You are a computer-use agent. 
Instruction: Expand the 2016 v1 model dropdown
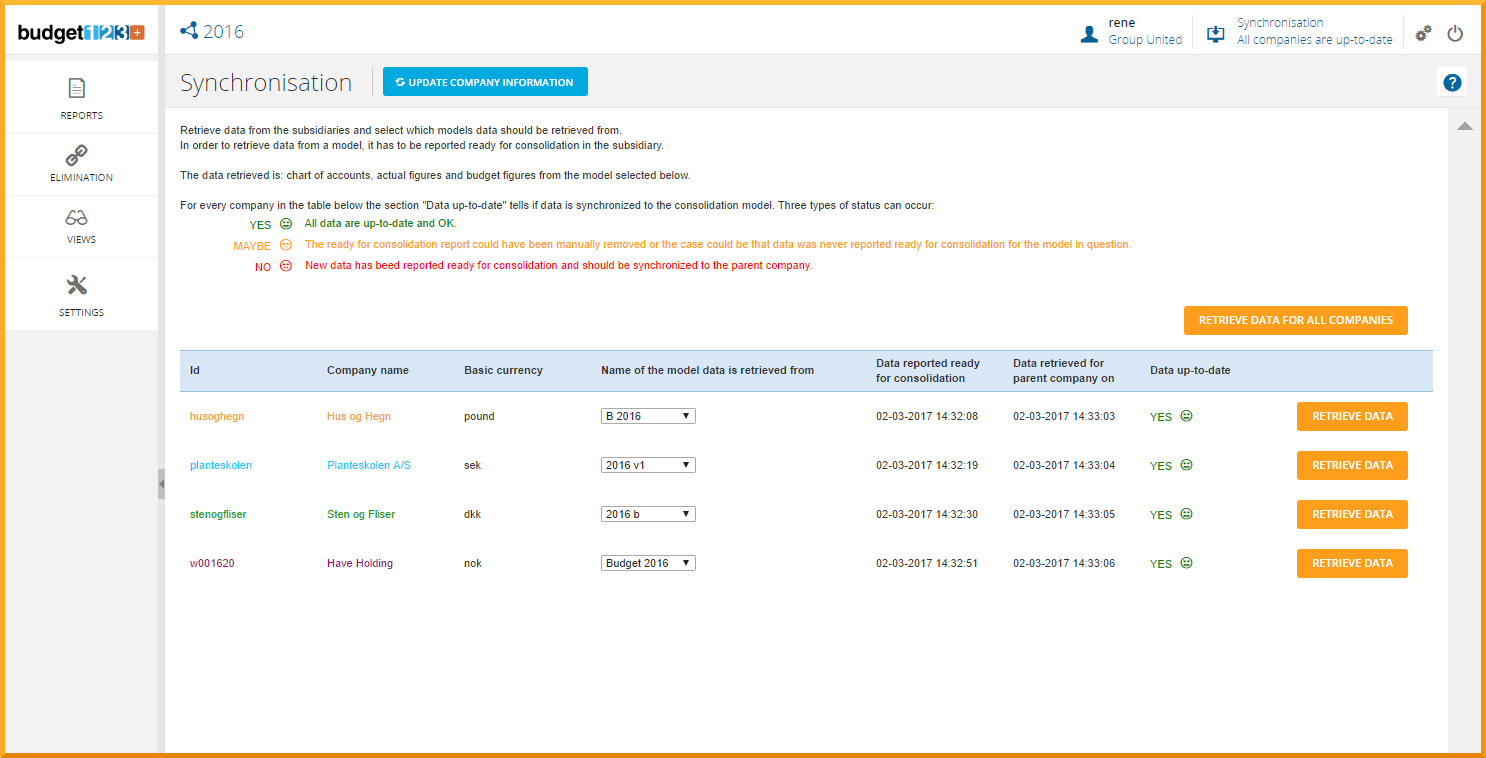(x=648, y=465)
